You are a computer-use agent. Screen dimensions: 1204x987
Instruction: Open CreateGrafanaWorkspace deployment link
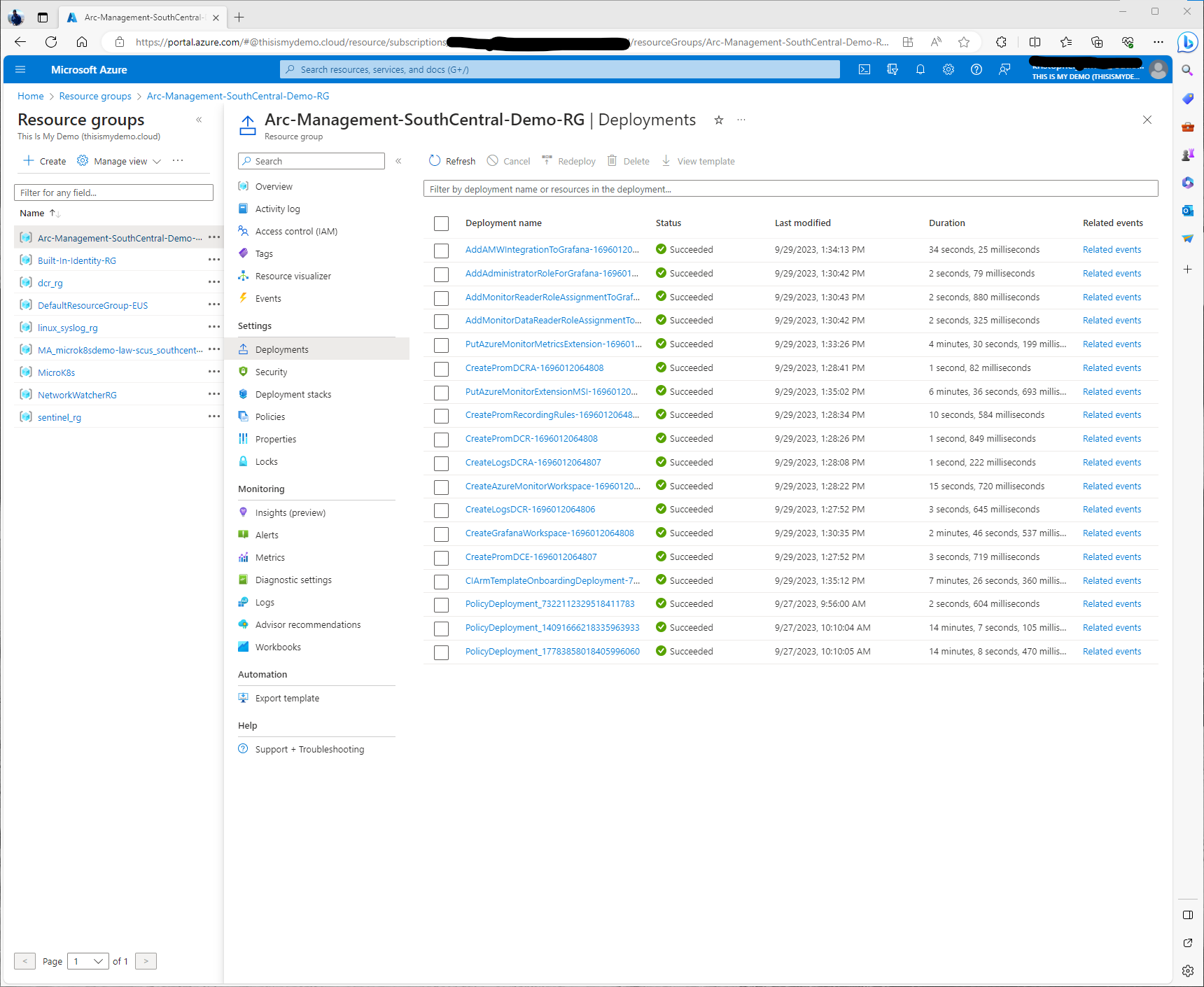(x=549, y=533)
